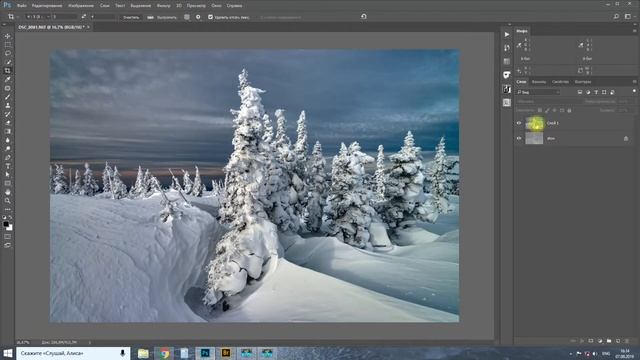Open the crop tool preset dropdown
640x360 pixels.
(x=13, y=17)
